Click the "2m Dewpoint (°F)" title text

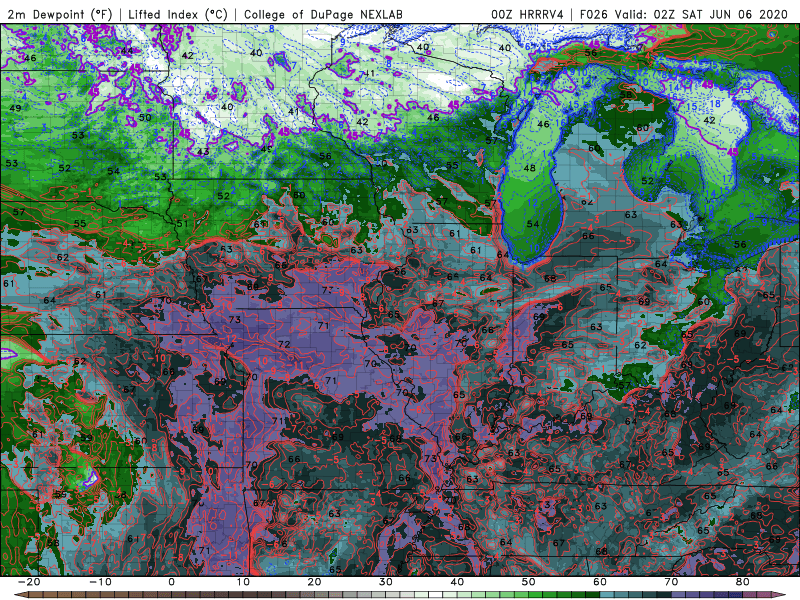point(59,14)
